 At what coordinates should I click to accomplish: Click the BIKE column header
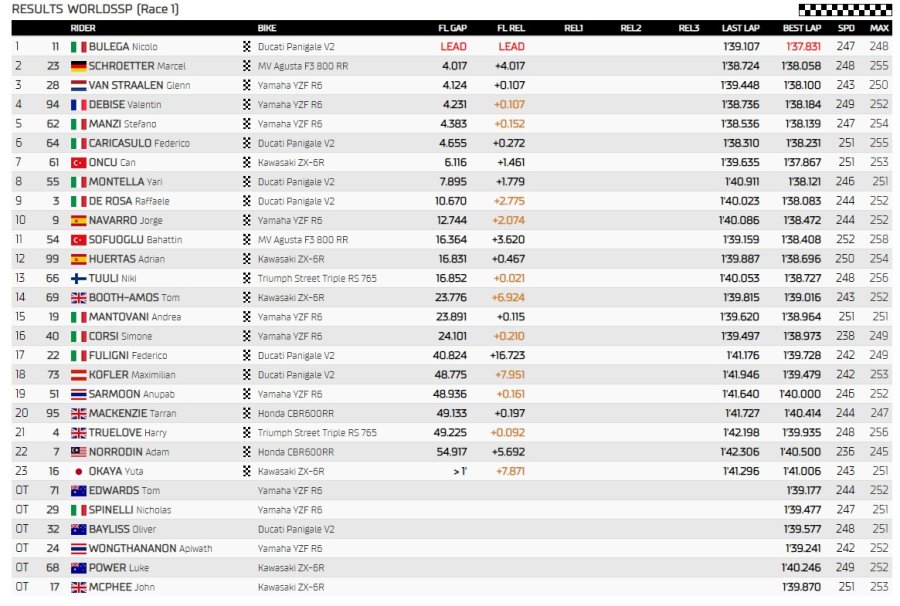tap(267, 28)
